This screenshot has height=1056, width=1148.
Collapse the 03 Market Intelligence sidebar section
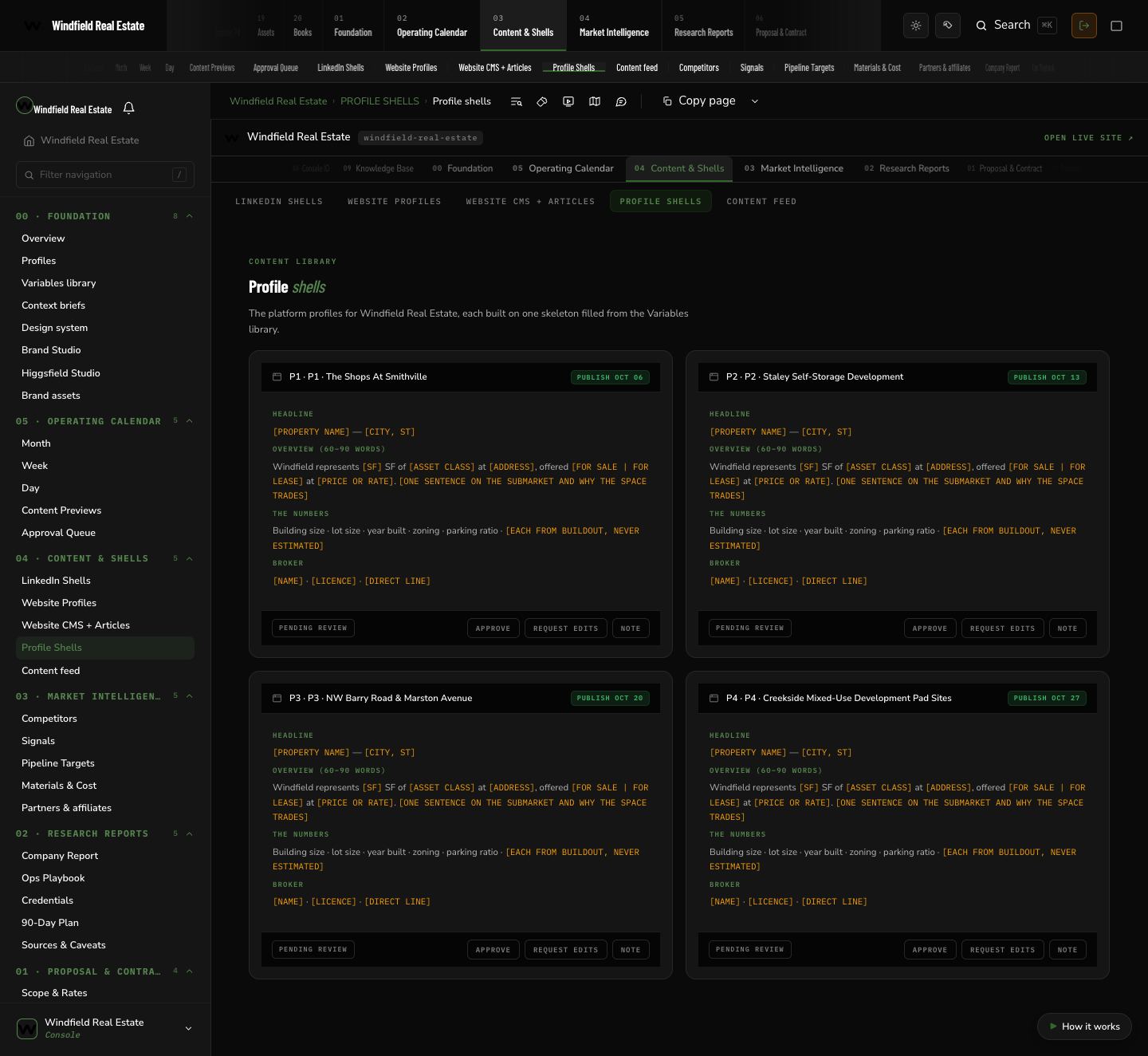pos(190,696)
